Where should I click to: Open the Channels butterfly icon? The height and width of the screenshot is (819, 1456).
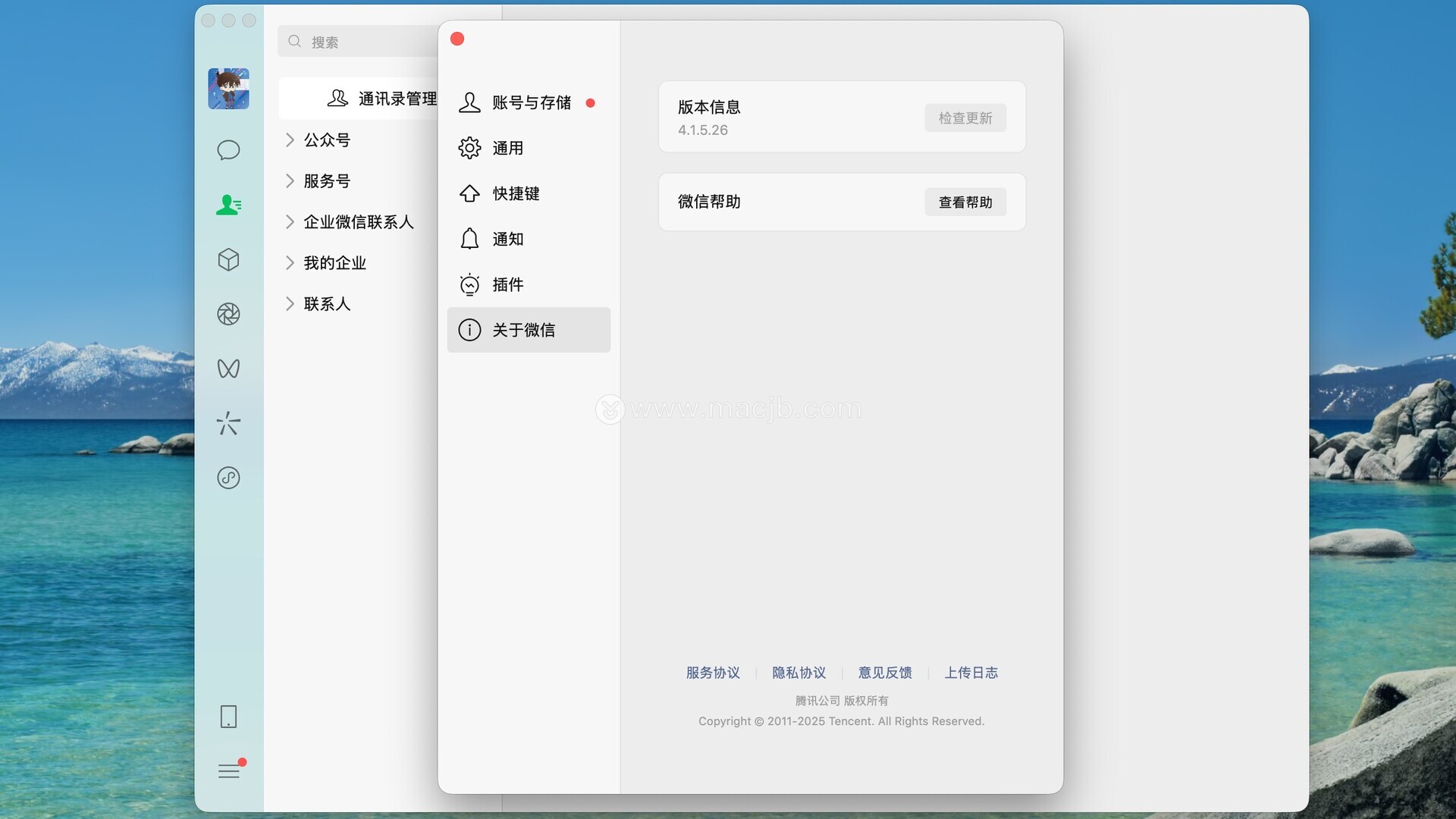228,369
